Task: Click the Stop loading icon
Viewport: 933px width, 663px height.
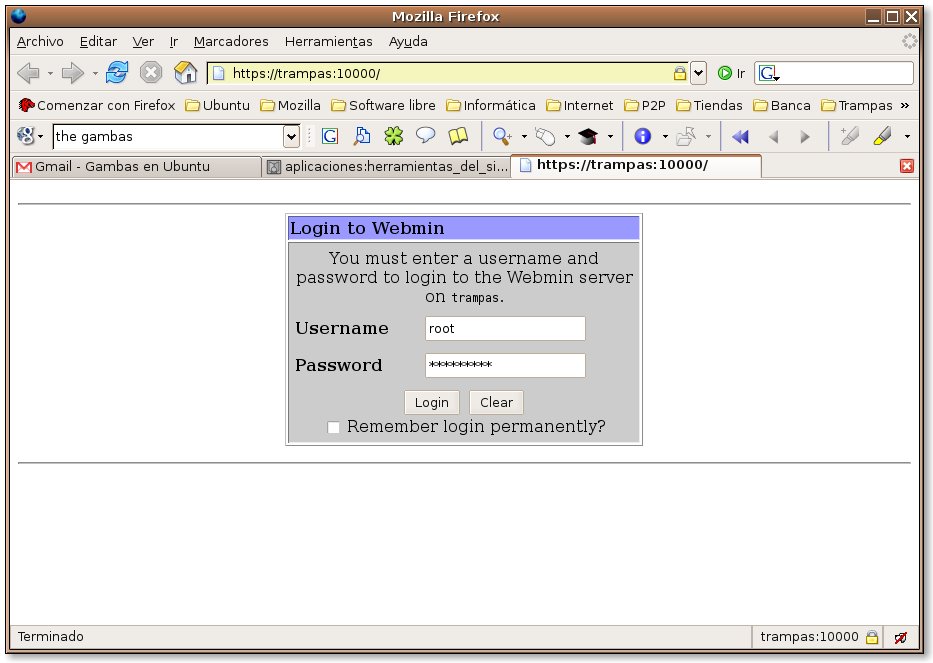Action: click(x=151, y=73)
